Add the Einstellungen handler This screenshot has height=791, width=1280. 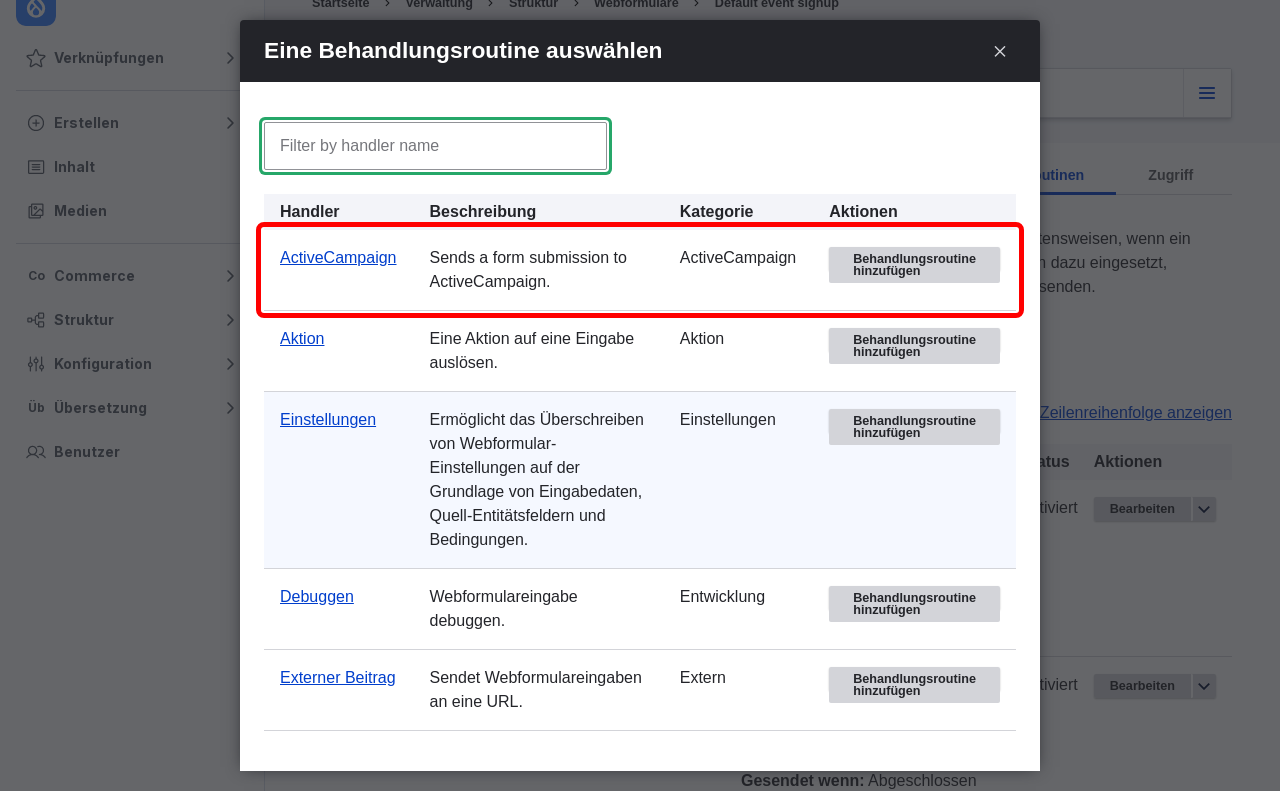914,427
